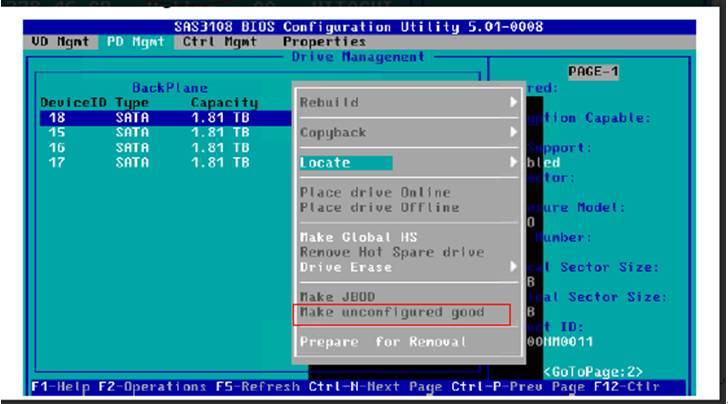Expand the Drive Erase submenu arrow
The image size is (728, 404).
[513, 267]
